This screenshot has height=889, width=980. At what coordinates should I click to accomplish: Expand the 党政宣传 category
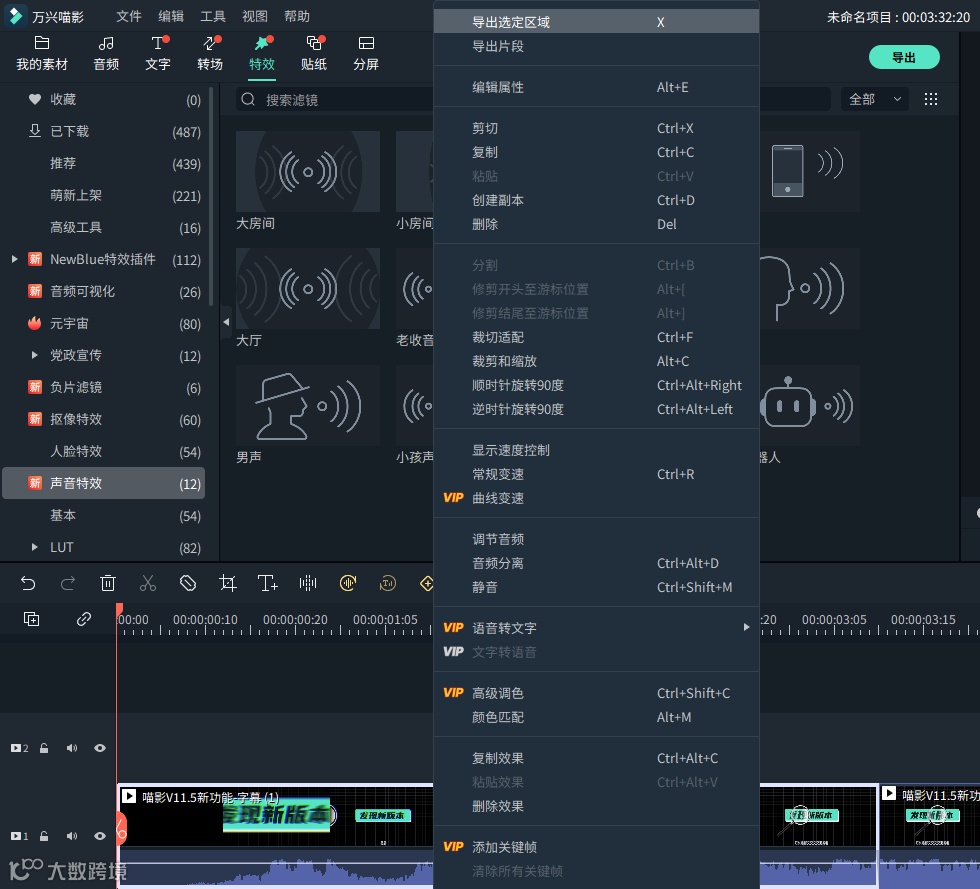pos(35,355)
